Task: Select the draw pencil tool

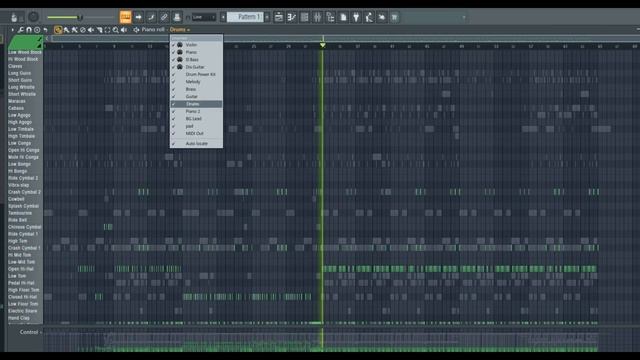Action: [x=58, y=30]
